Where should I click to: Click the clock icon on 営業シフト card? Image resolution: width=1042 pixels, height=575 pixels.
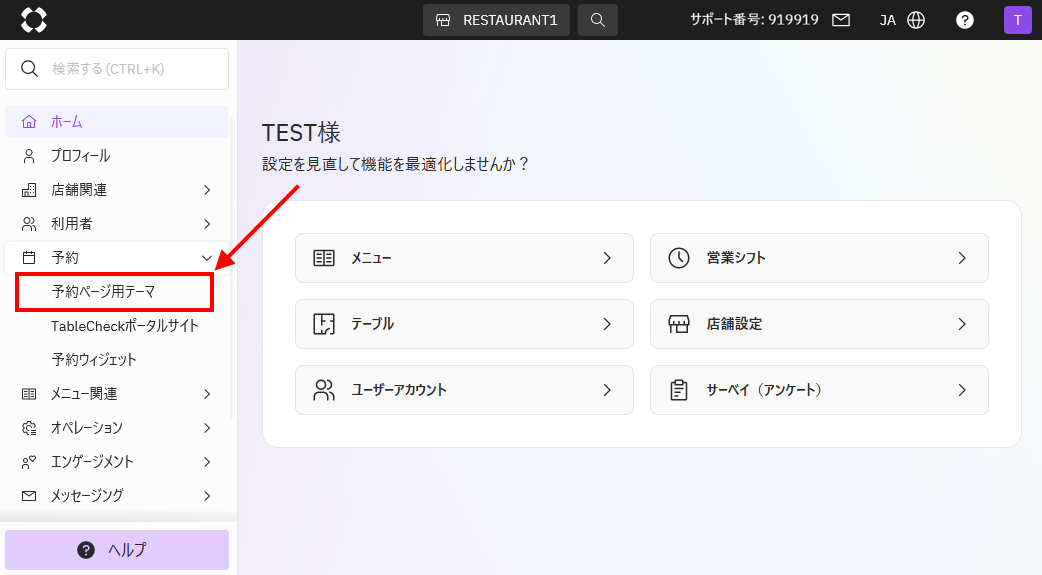[679, 258]
